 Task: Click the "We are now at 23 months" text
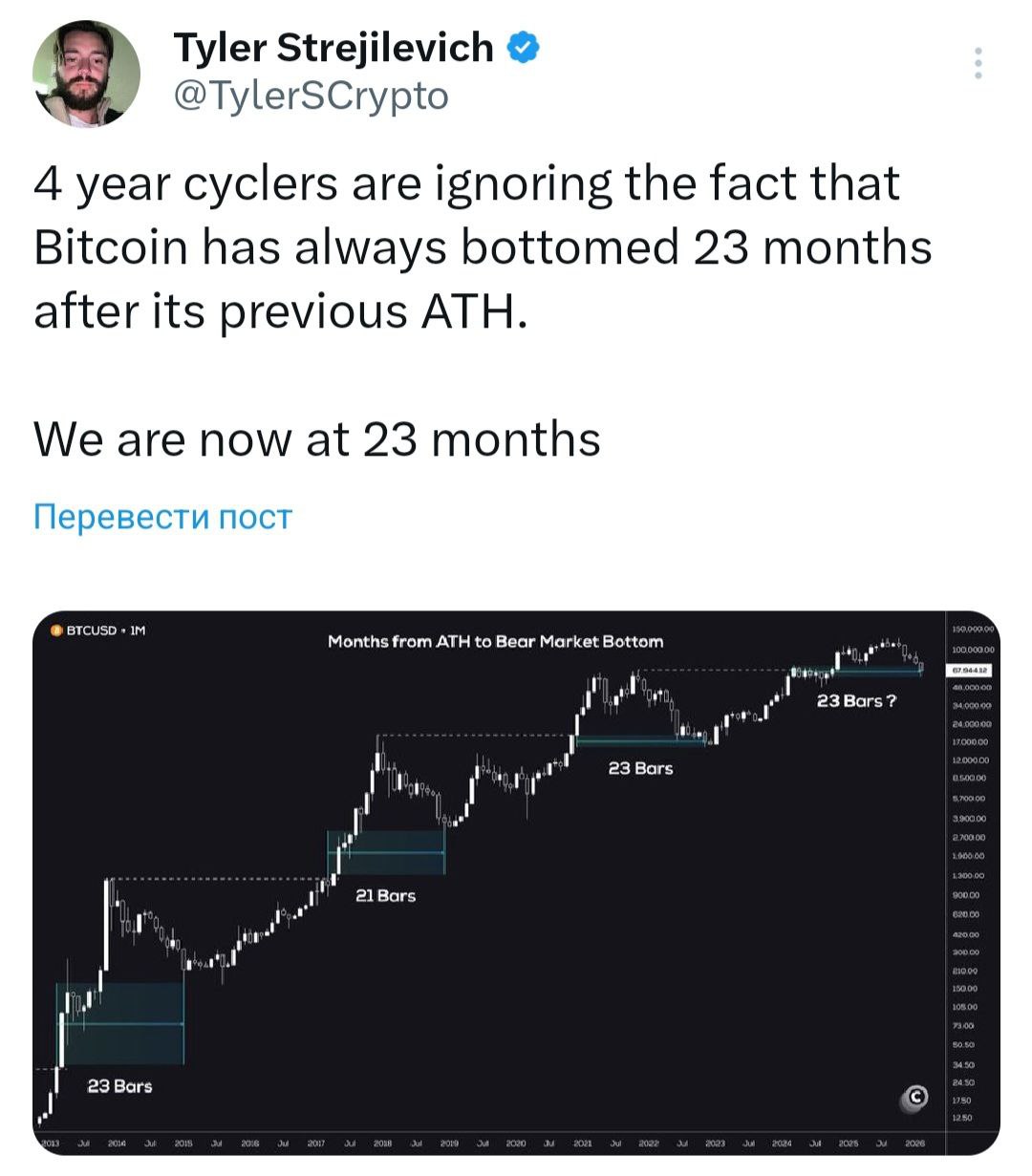(x=317, y=439)
